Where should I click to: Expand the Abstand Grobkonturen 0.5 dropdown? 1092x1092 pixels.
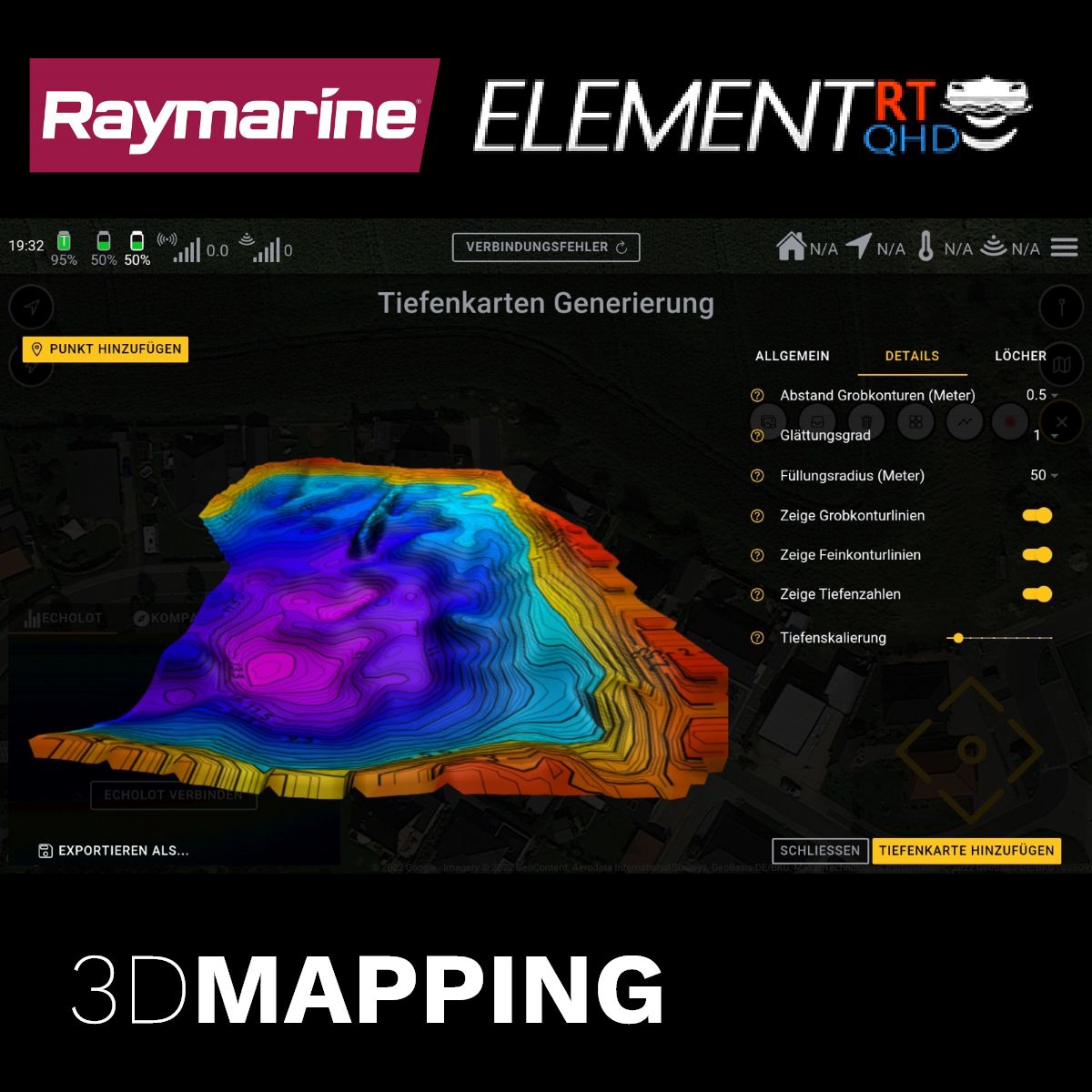tap(1042, 395)
